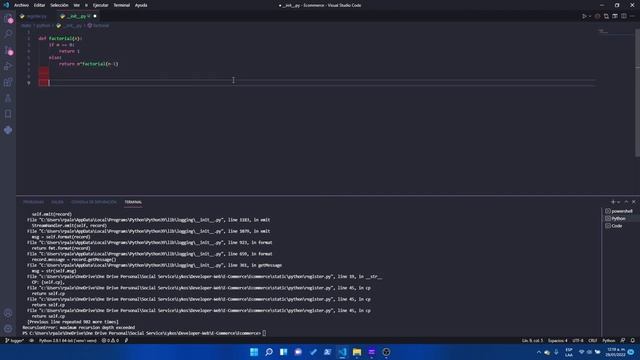Run the Python file with play button
Image resolution: width=640 pixels, height=360 pixels.
(x=584, y=16)
